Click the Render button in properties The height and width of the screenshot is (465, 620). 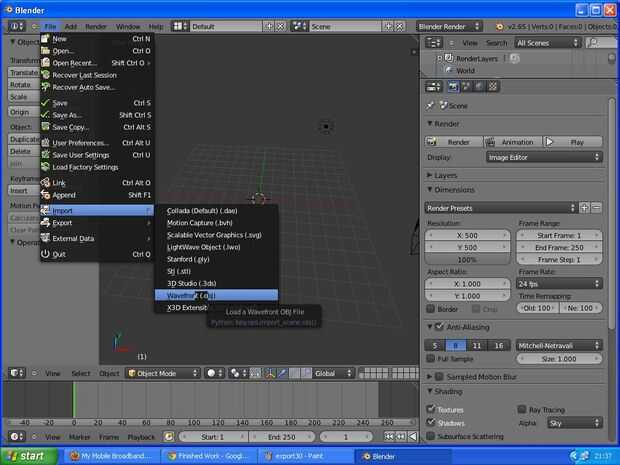pyautogui.click(x=454, y=142)
